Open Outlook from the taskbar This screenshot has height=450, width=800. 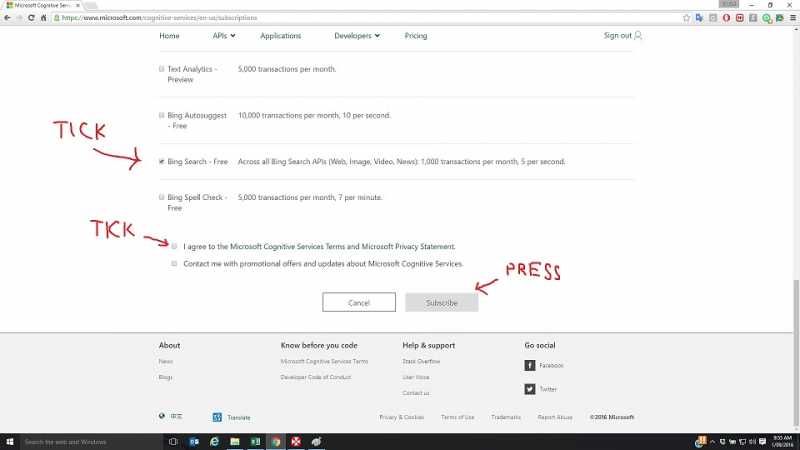click(x=194, y=442)
